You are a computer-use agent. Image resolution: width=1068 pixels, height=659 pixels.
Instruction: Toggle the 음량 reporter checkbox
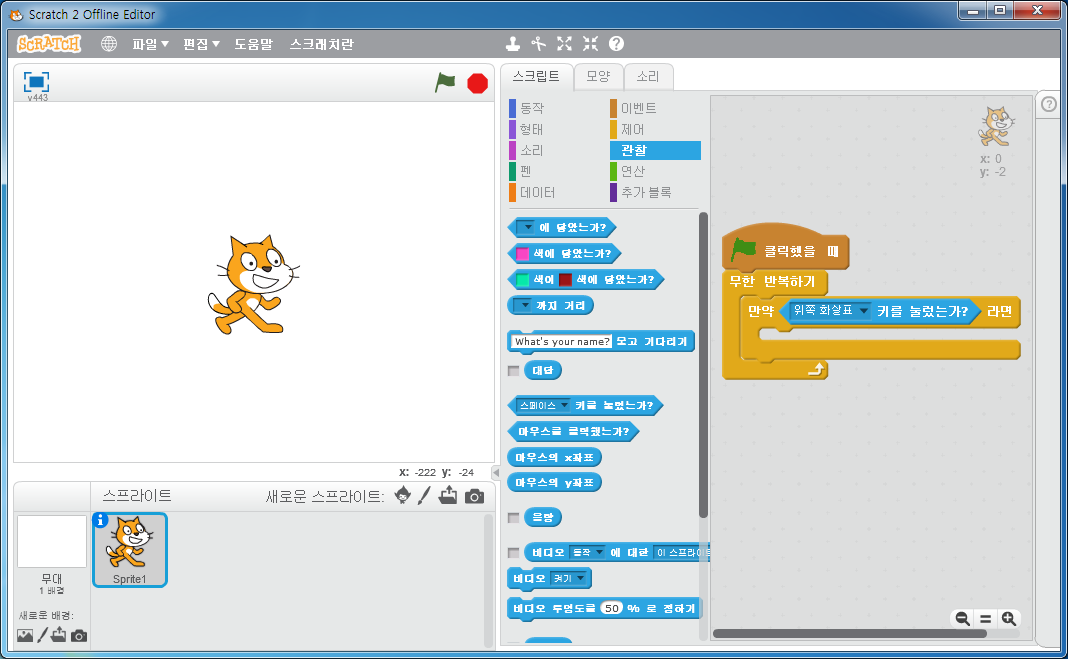point(514,517)
